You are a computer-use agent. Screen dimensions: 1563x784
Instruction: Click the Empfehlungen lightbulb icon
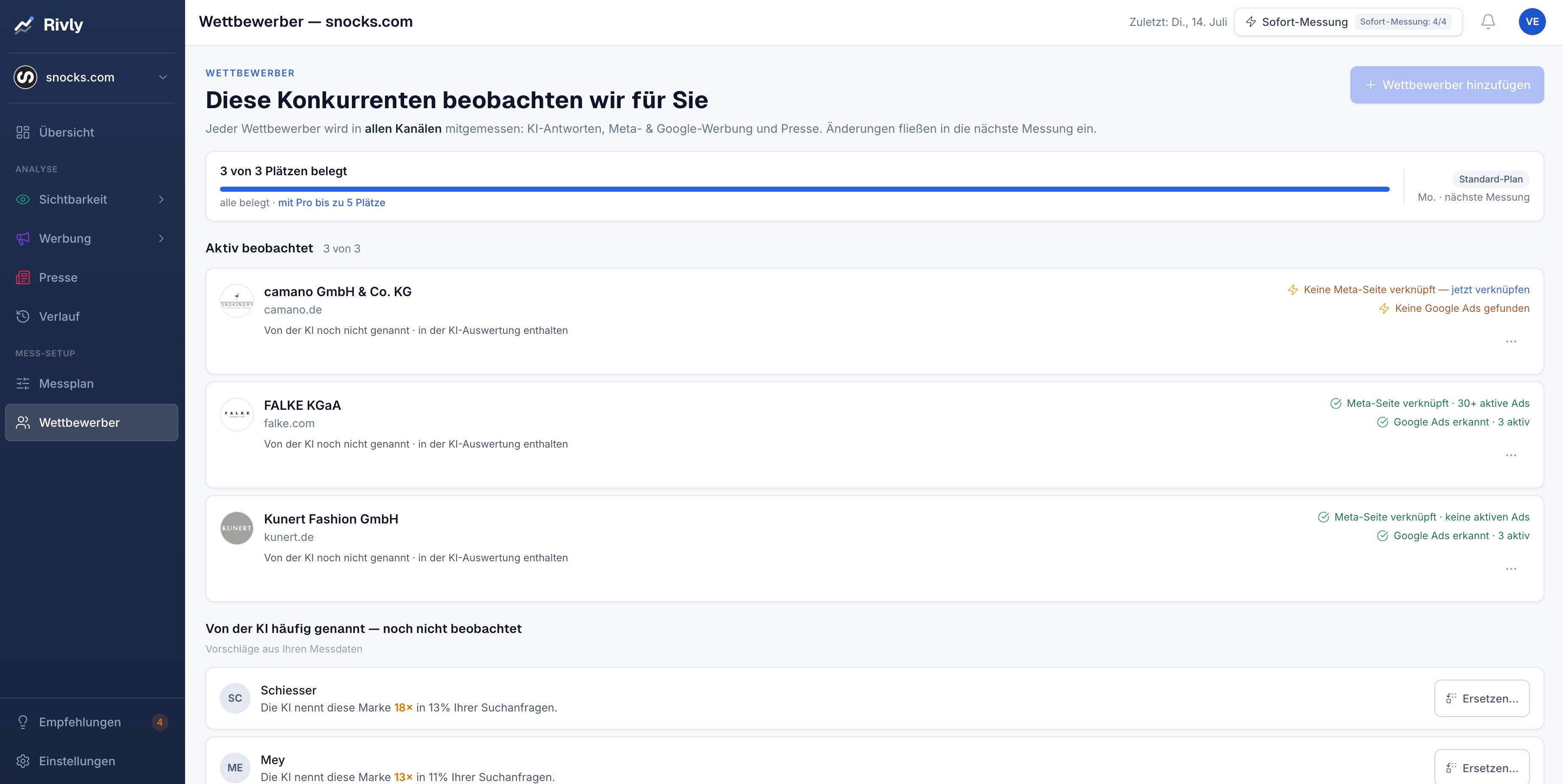coord(23,722)
